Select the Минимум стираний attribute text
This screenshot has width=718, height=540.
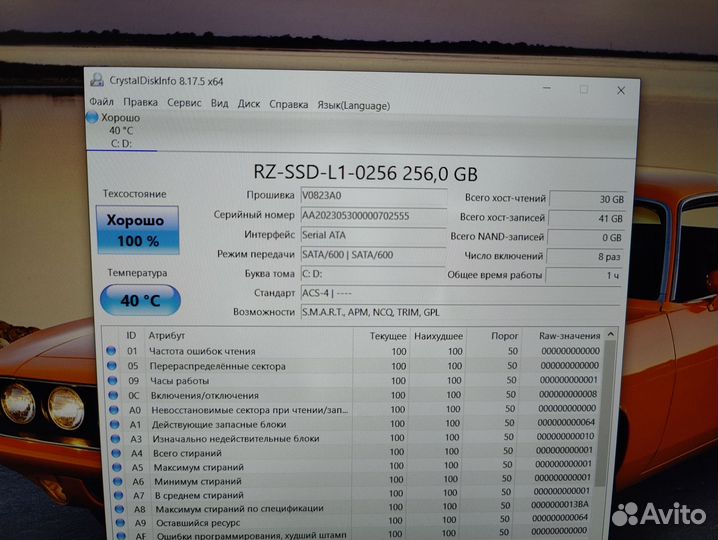click(197, 481)
